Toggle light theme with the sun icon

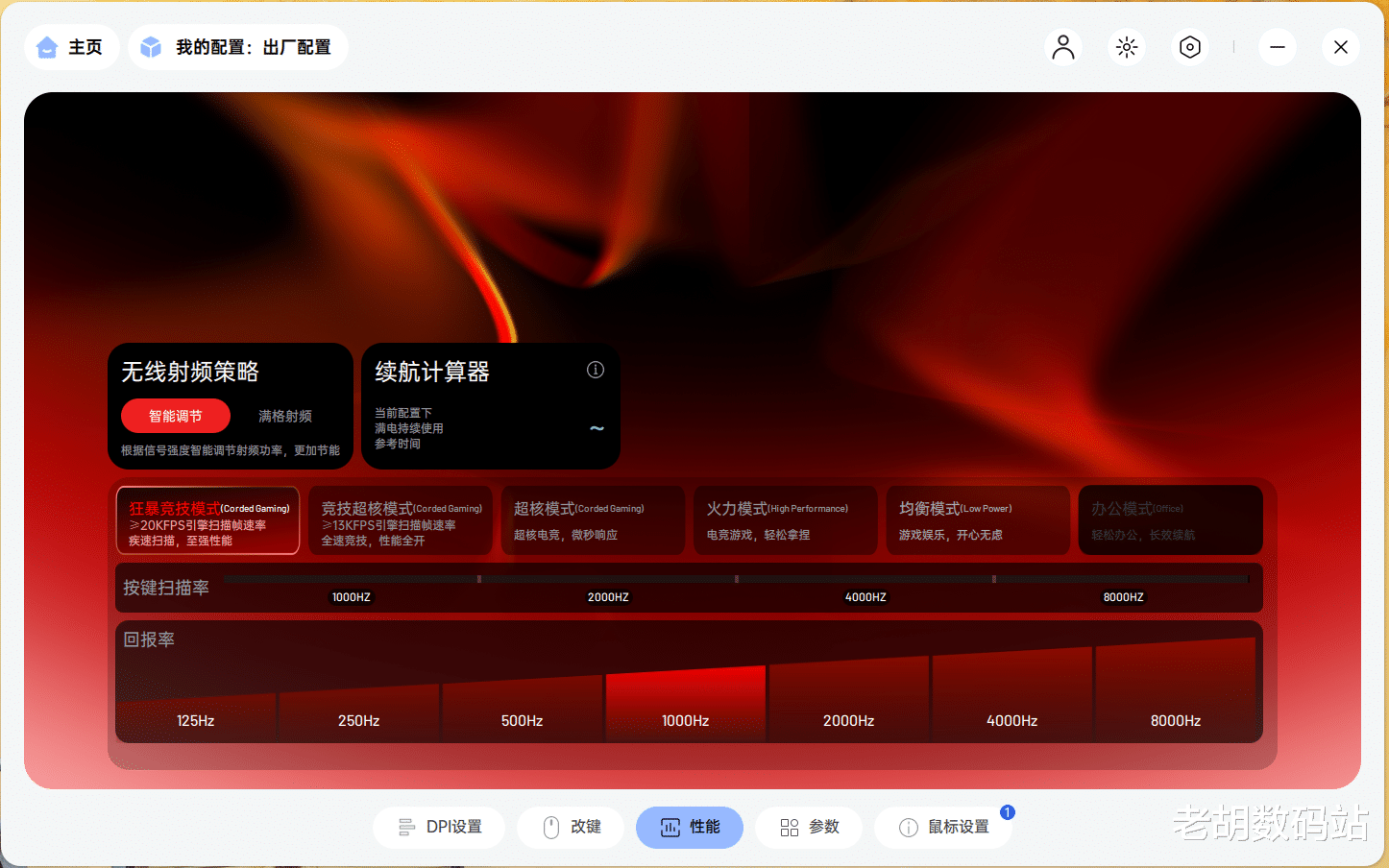pos(1127,47)
